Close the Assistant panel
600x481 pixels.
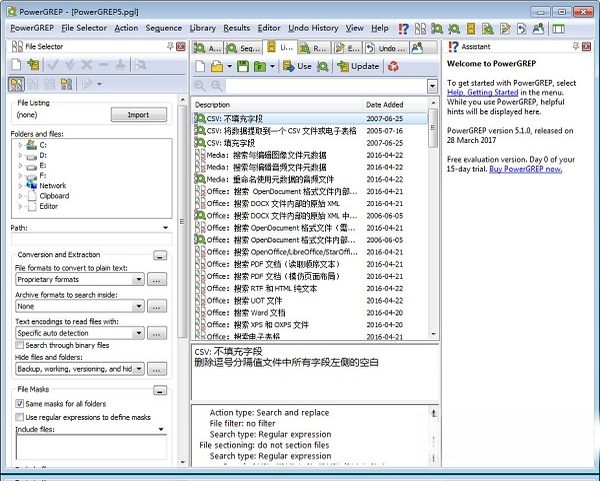point(586,46)
